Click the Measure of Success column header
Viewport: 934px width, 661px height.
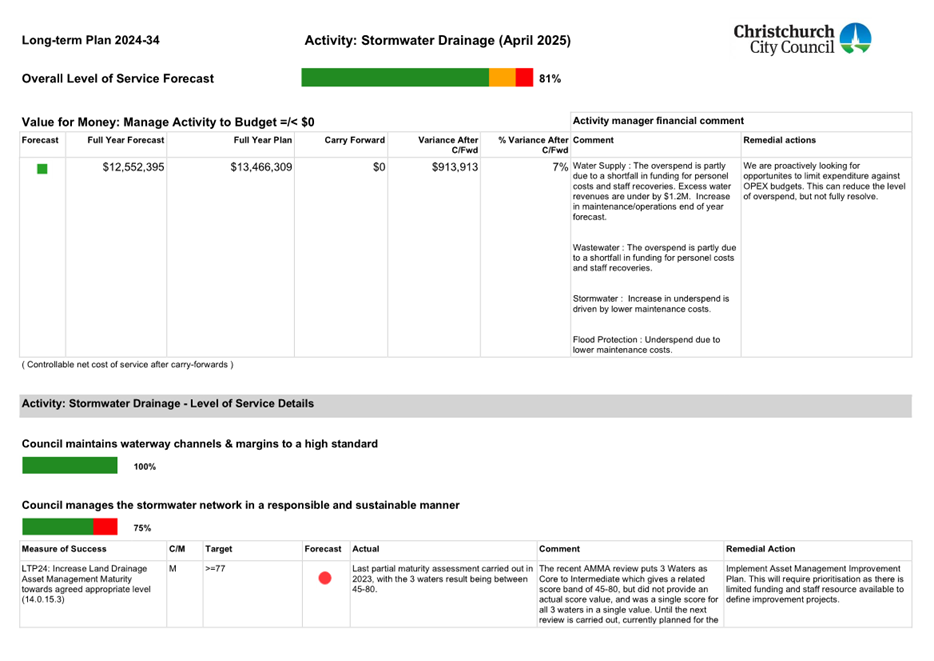tap(64, 549)
